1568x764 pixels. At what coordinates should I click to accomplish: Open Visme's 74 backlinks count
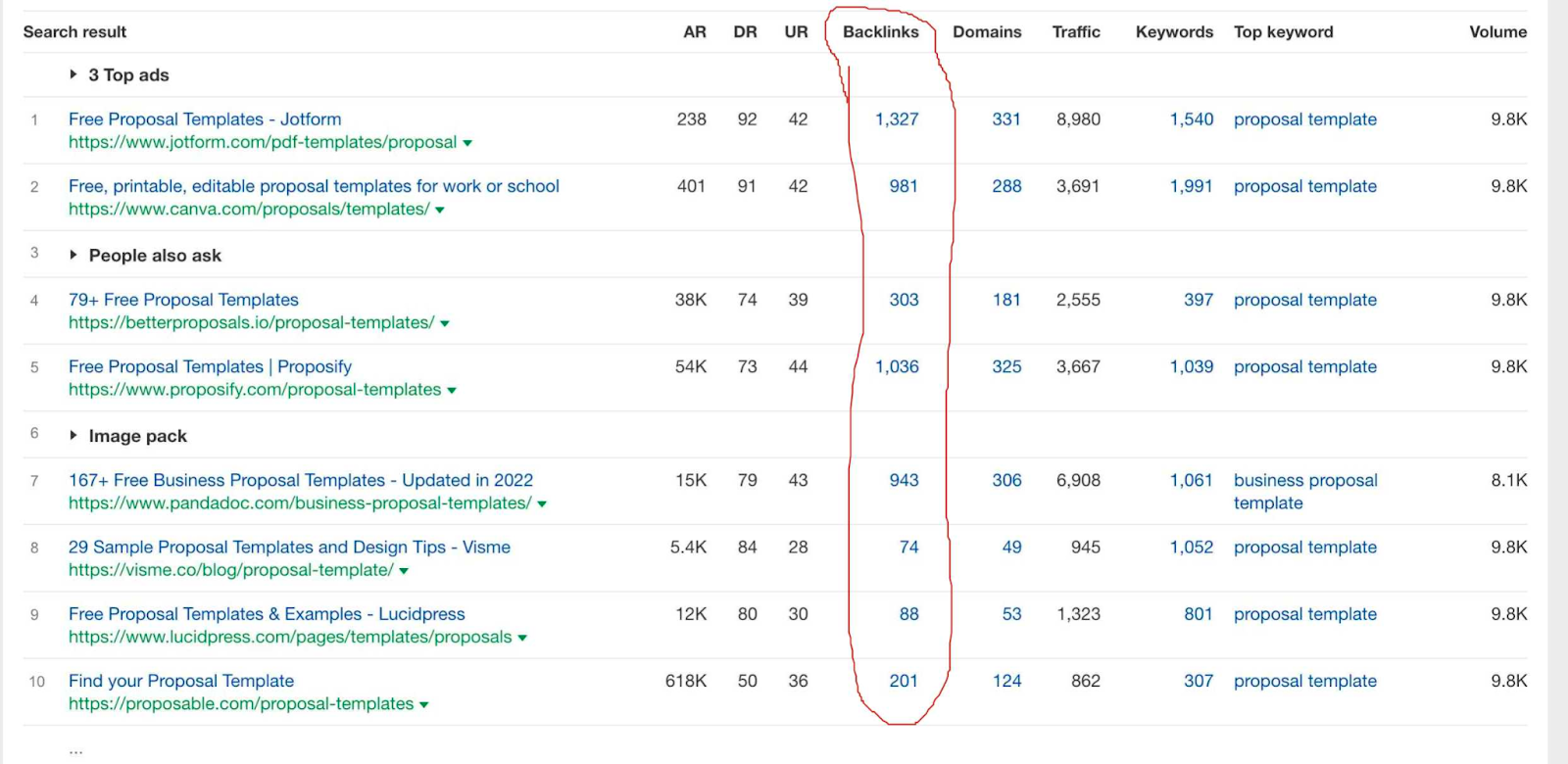click(x=909, y=547)
